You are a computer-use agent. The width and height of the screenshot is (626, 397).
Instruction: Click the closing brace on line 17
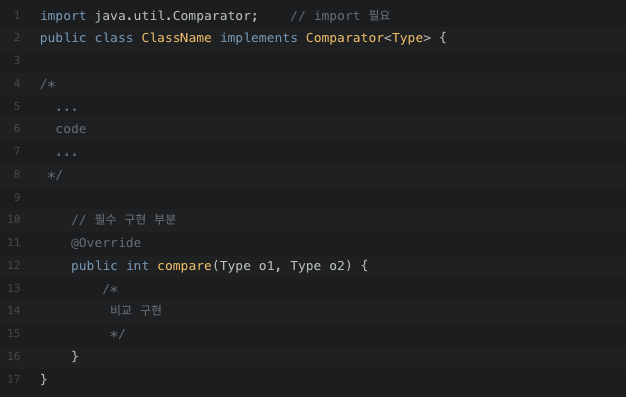click(44, 379)
